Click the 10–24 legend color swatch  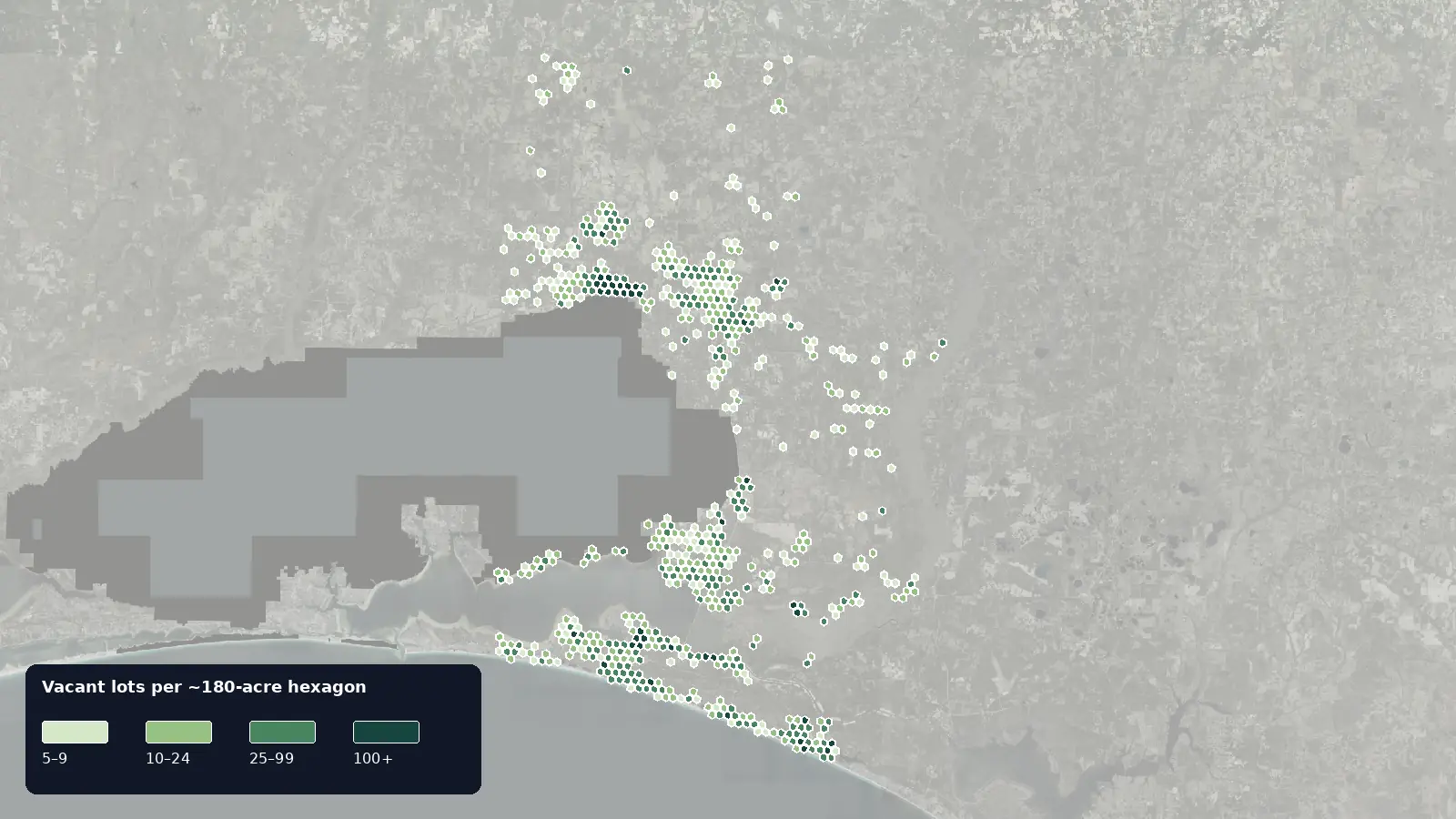[x=178, y=732]
